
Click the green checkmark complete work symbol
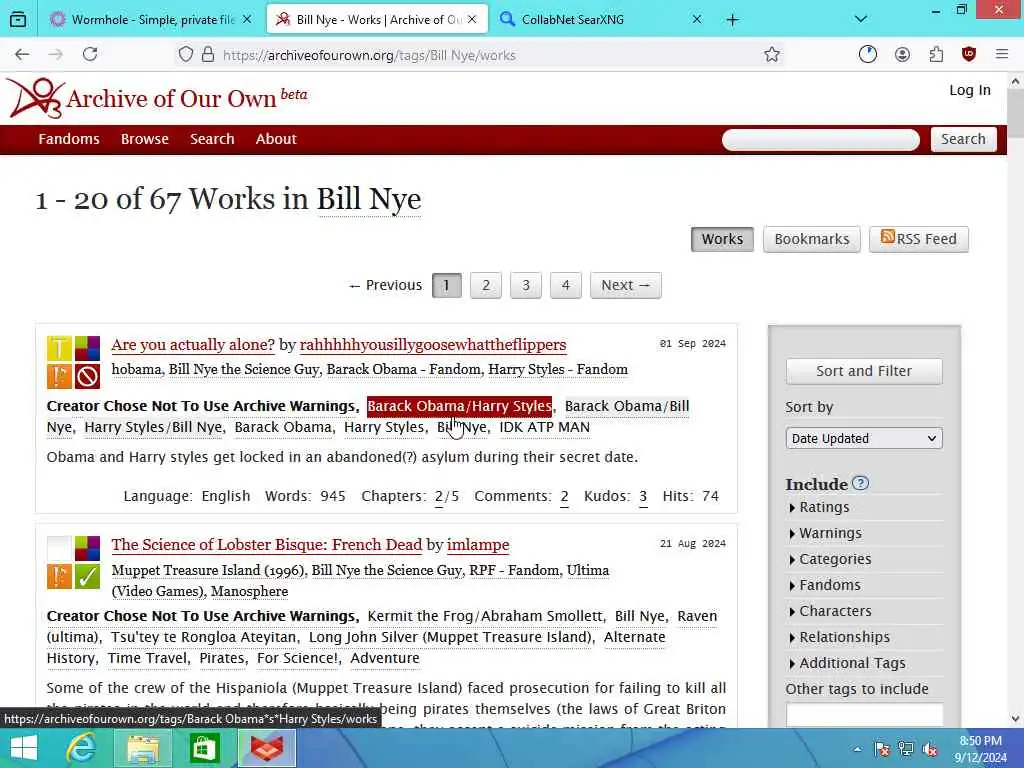[x=88, y=576]
